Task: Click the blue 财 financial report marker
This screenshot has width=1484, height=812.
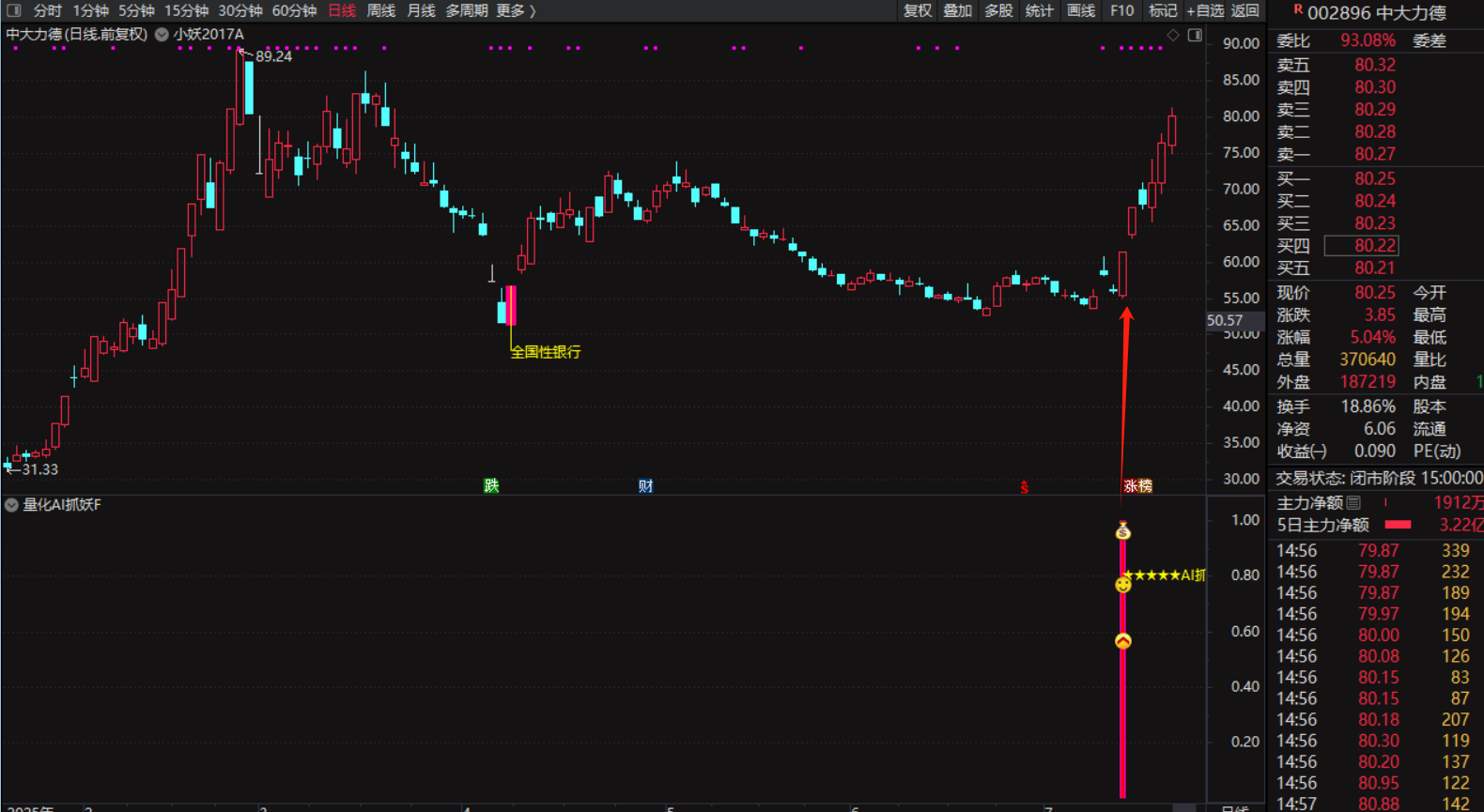Action: pyautogui.click(x=645, y=485)
